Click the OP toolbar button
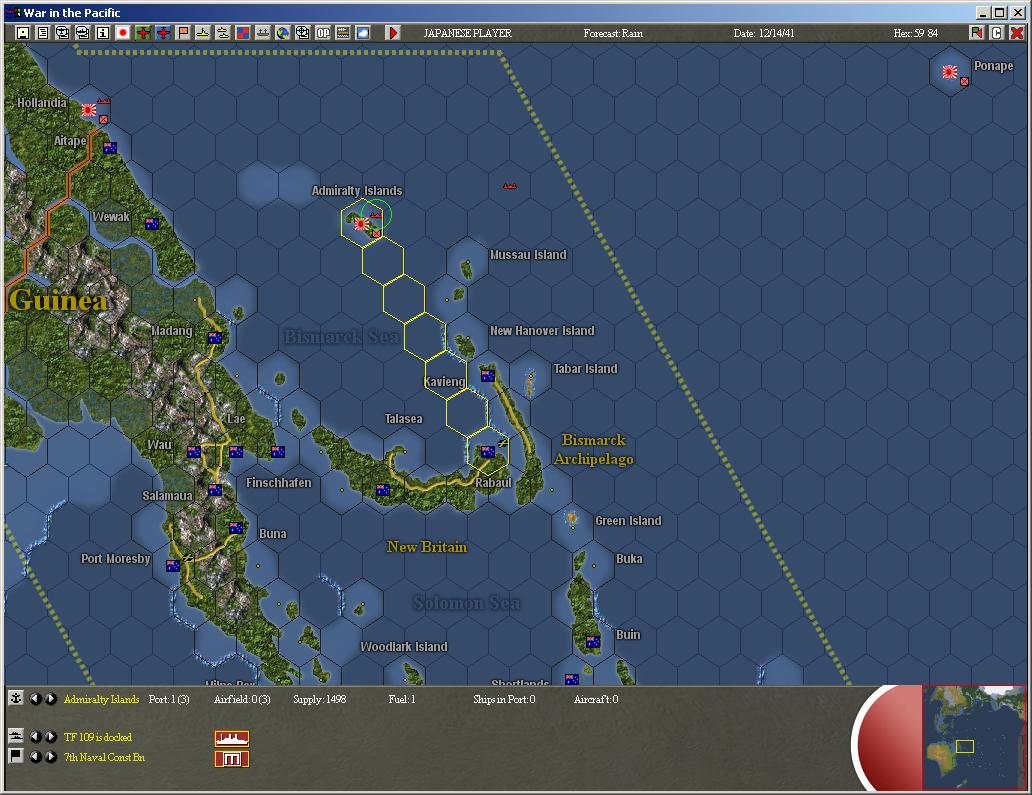The width and height of the screenshot is (1032, 795). (x=322, y=33)
